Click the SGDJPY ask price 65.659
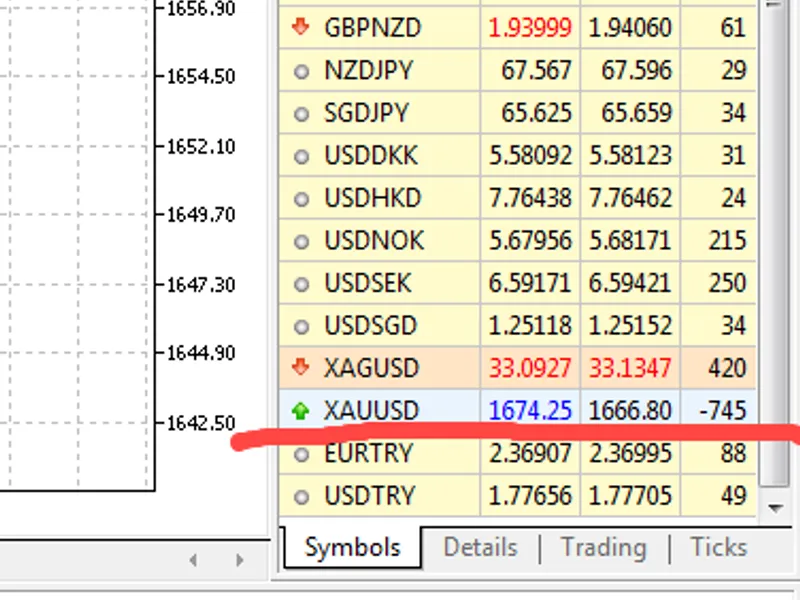The width and height of the screenshot is (800, 600). pos(636,113)
